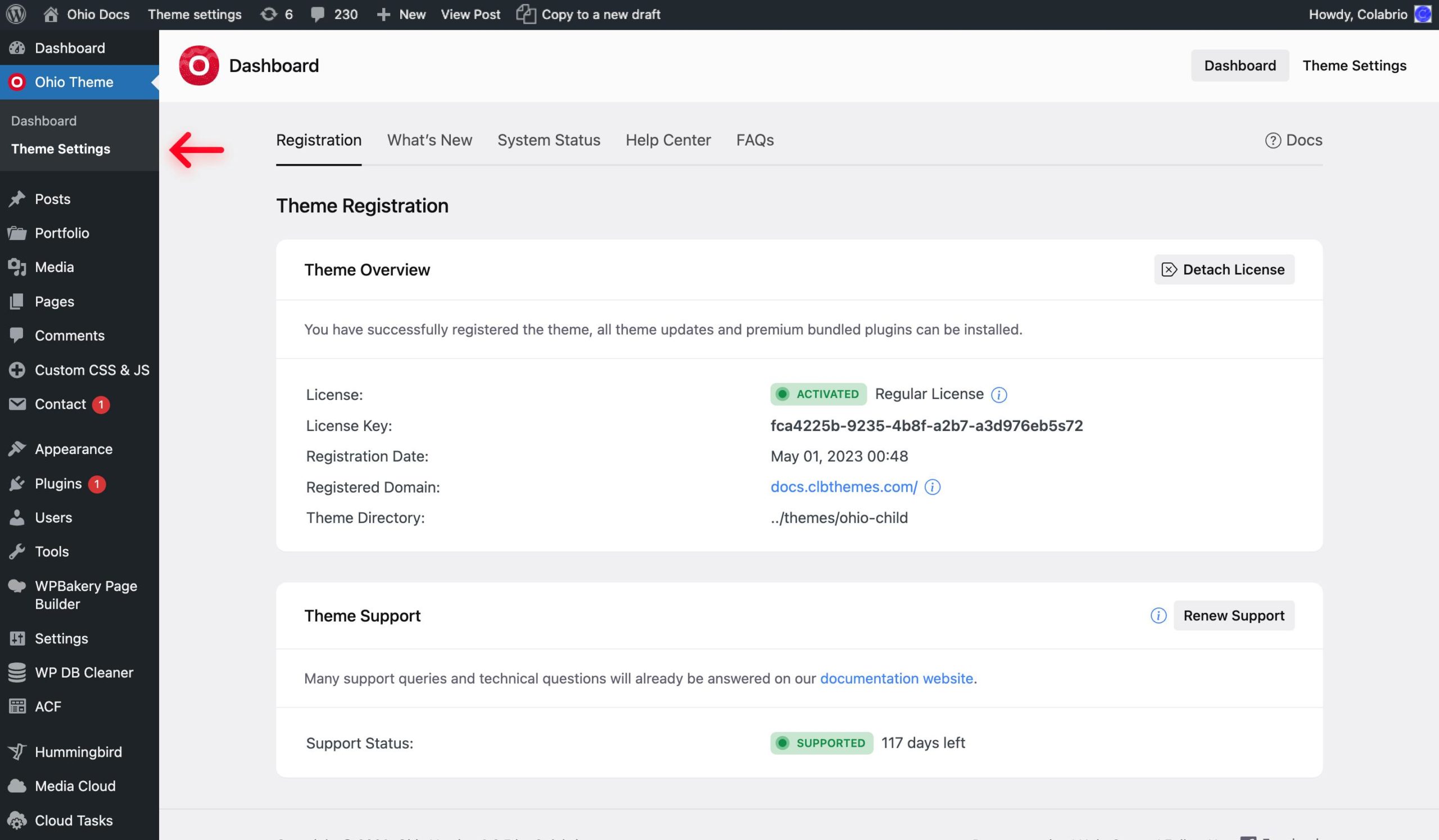Open Ohio Docs home icon link
This screenshot has height=840, width=1439.
click(51, 14)
